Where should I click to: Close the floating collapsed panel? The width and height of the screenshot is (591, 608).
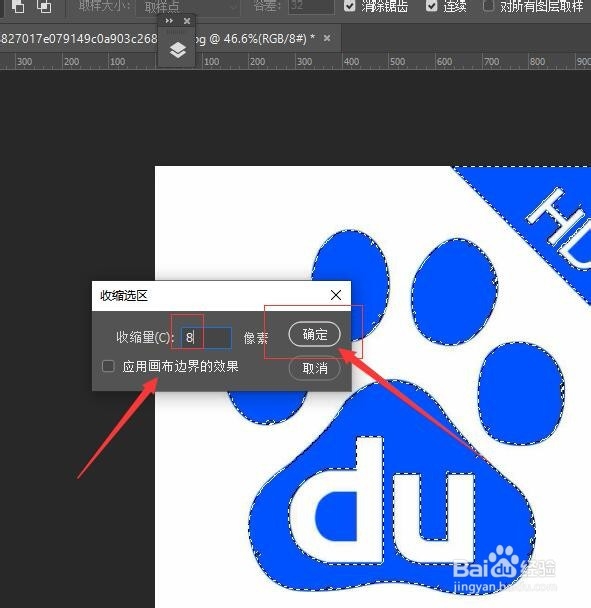pos(187,21)
